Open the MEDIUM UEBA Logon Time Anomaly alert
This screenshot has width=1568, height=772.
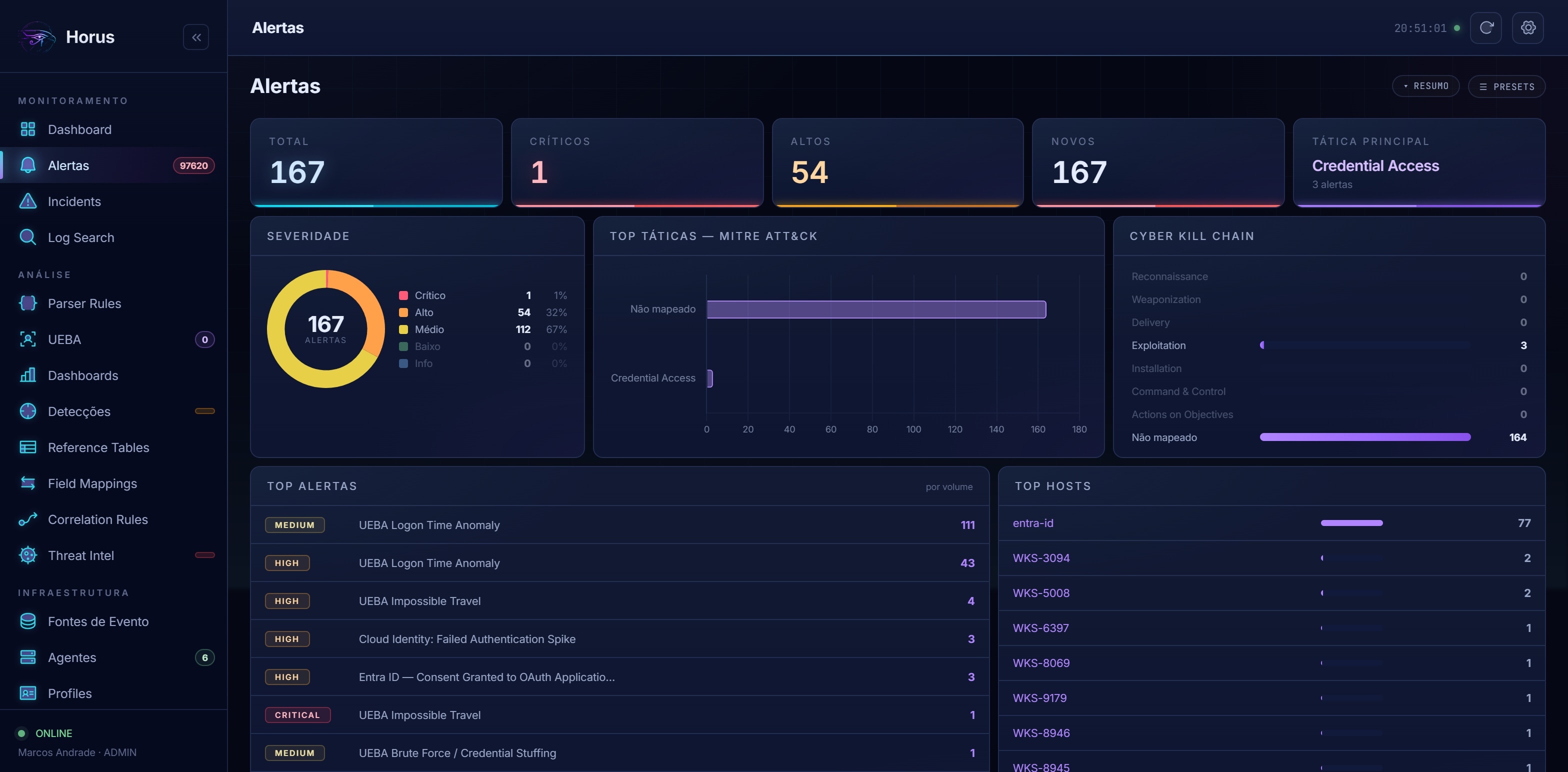click(619, 525)
